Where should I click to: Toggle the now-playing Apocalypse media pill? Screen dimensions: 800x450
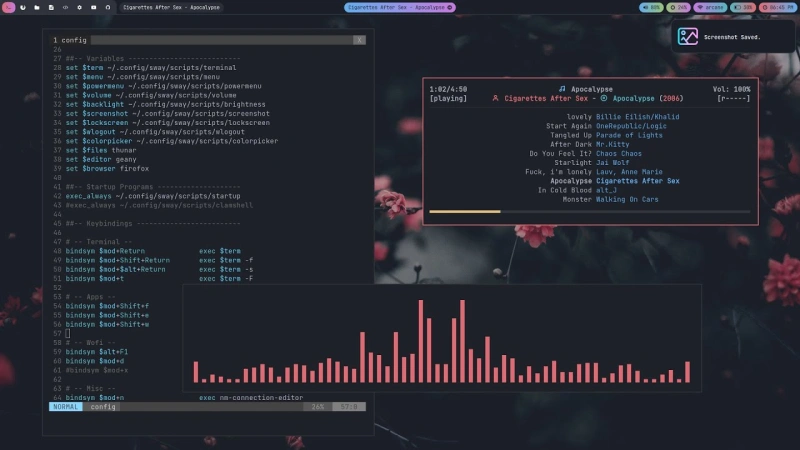coord(399,8)
